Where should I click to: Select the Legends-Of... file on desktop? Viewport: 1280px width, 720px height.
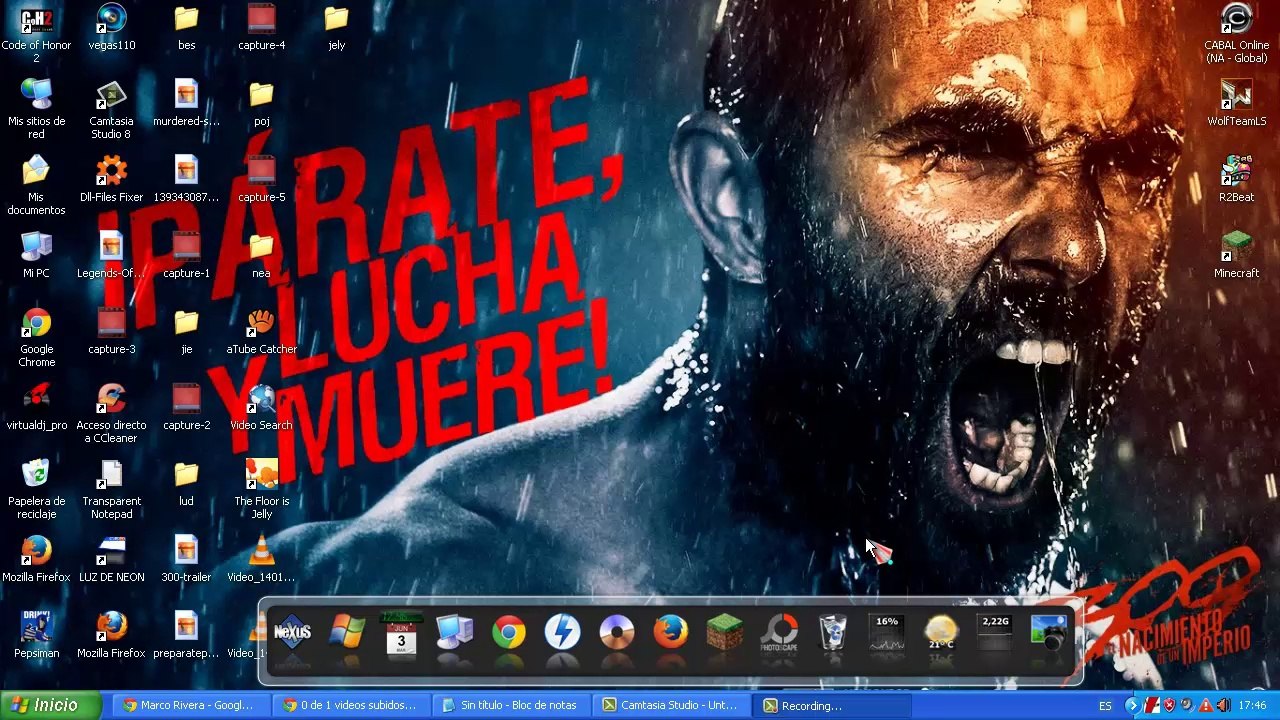pyautogui.click(x=111, y=255)
